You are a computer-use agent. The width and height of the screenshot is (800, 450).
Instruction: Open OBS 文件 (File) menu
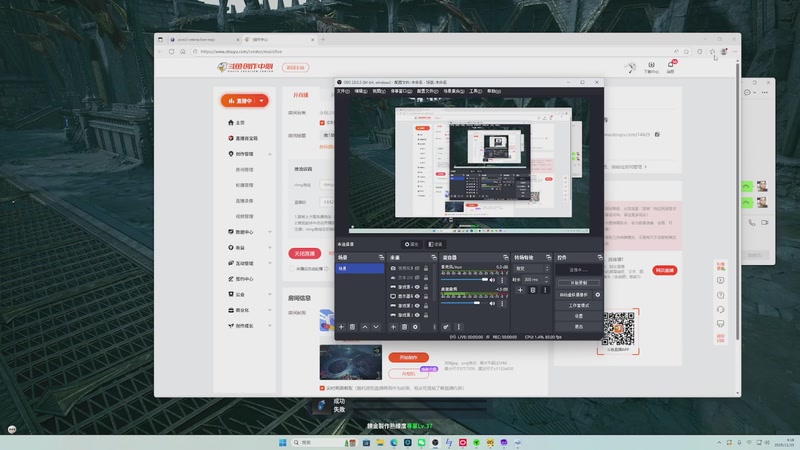tap(343, 91)
